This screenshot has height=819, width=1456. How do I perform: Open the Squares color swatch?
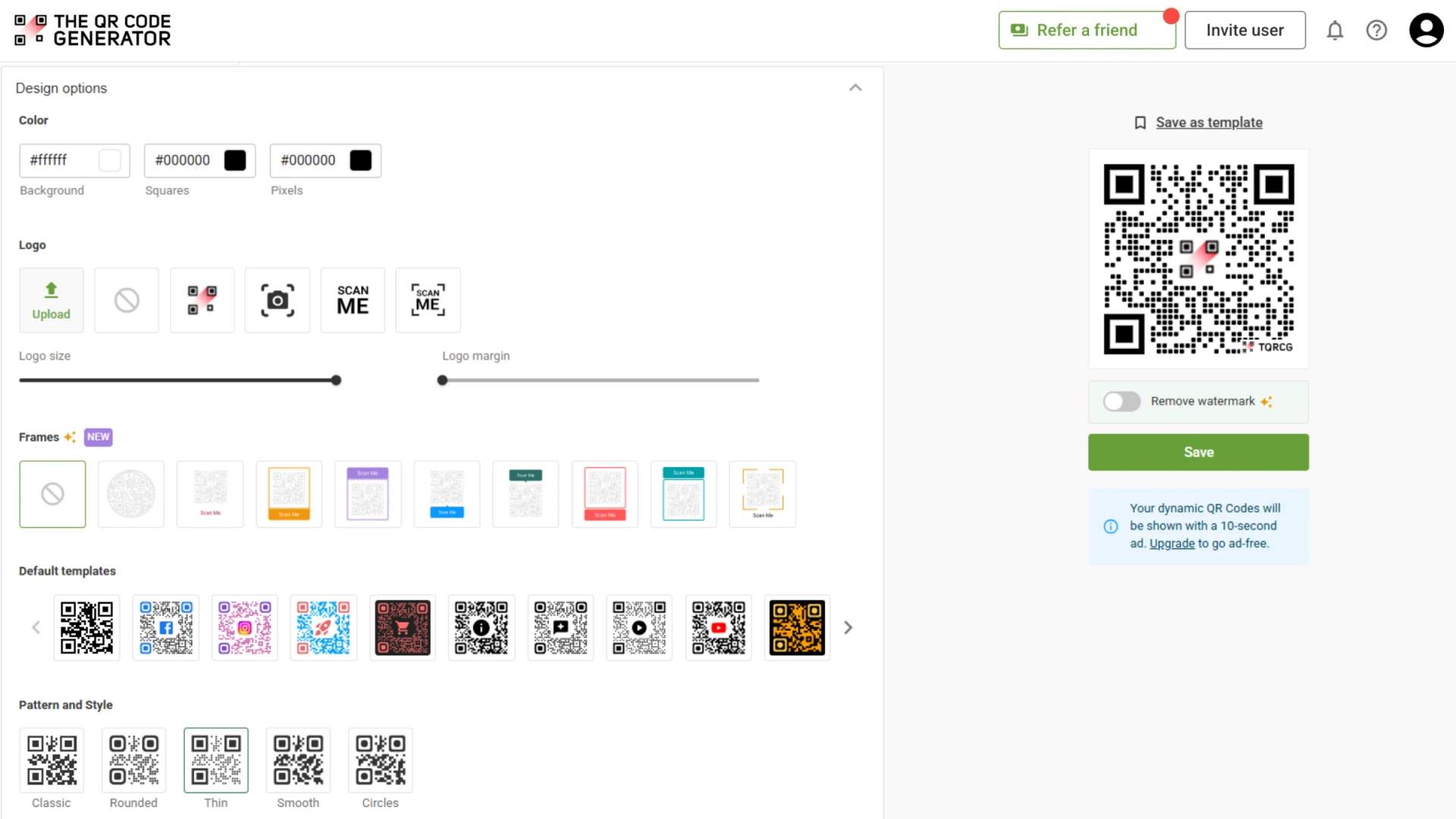click(x=235, y=160)
